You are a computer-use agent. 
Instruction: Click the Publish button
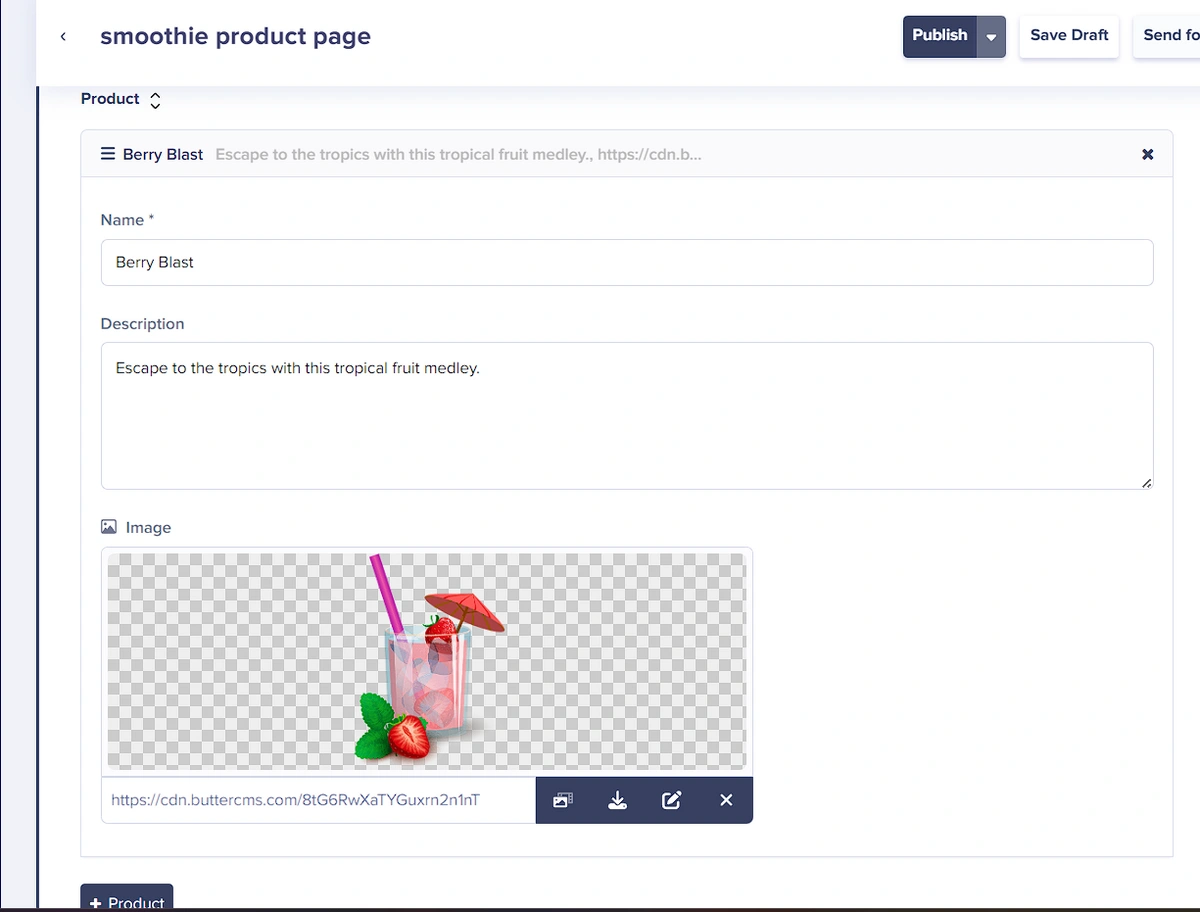[x=939, y=36]
